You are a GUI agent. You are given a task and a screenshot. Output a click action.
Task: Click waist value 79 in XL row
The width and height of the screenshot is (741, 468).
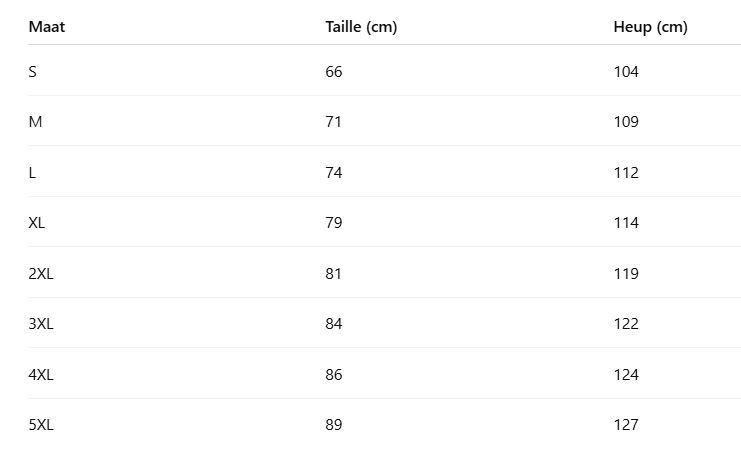point(334,223)
